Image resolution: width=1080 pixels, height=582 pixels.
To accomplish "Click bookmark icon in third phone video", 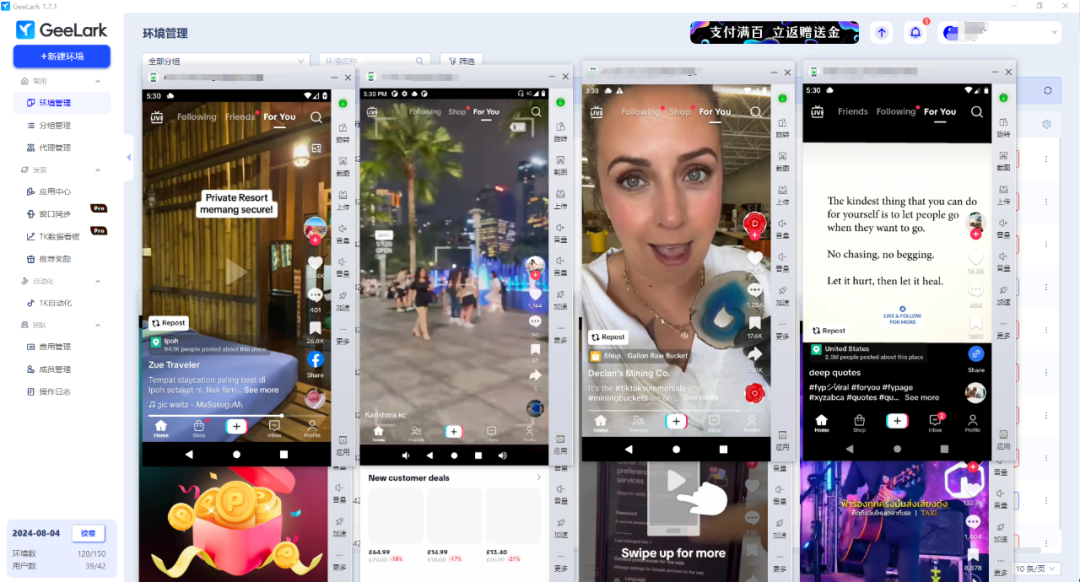I will tap(755, 323).
